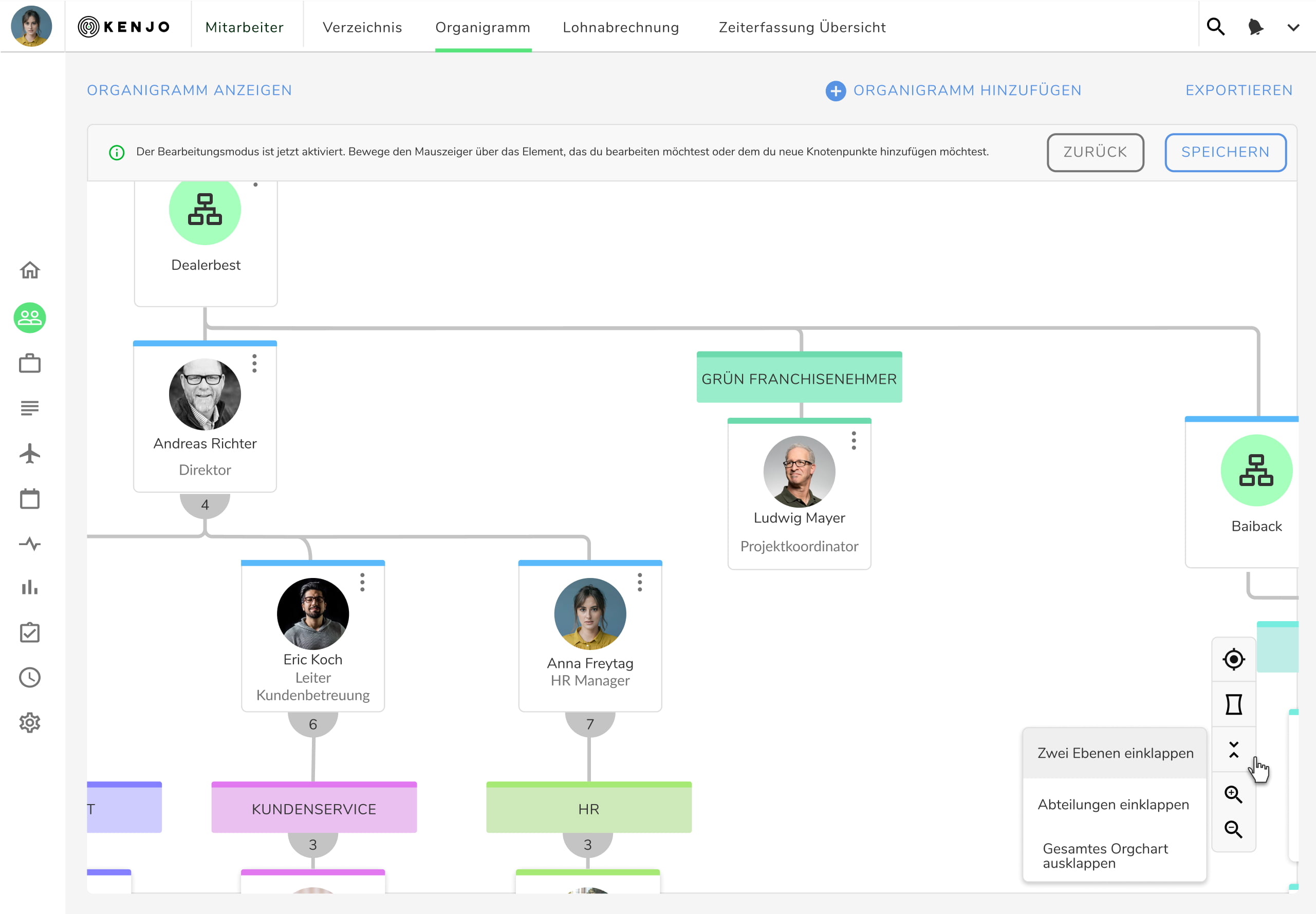
Task: Open the home sidebar icon
Action: pos(30,270)
